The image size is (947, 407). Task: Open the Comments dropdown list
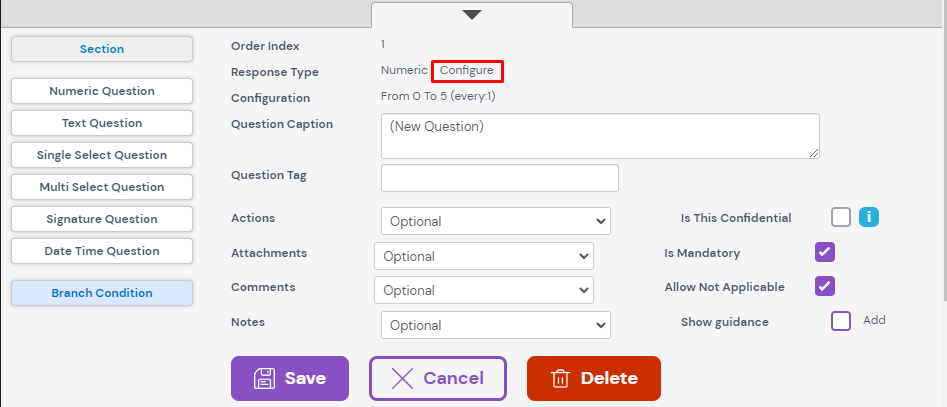[x=483, y=290]
